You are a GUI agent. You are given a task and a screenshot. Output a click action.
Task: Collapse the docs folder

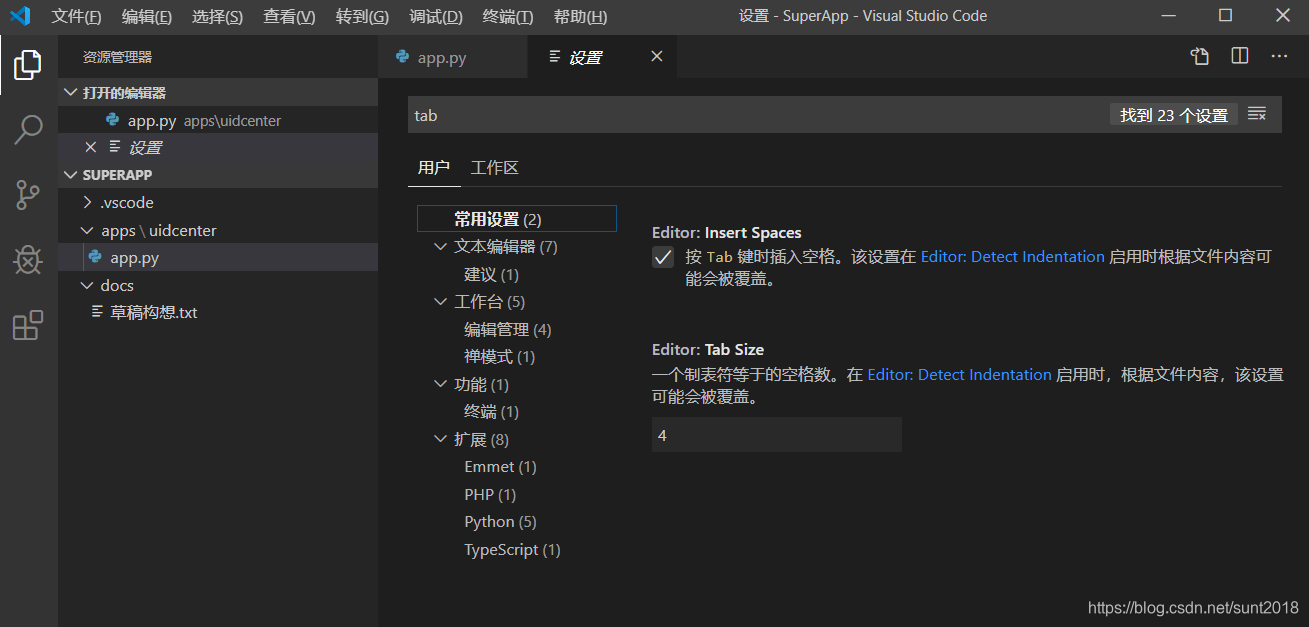(88, 285)
